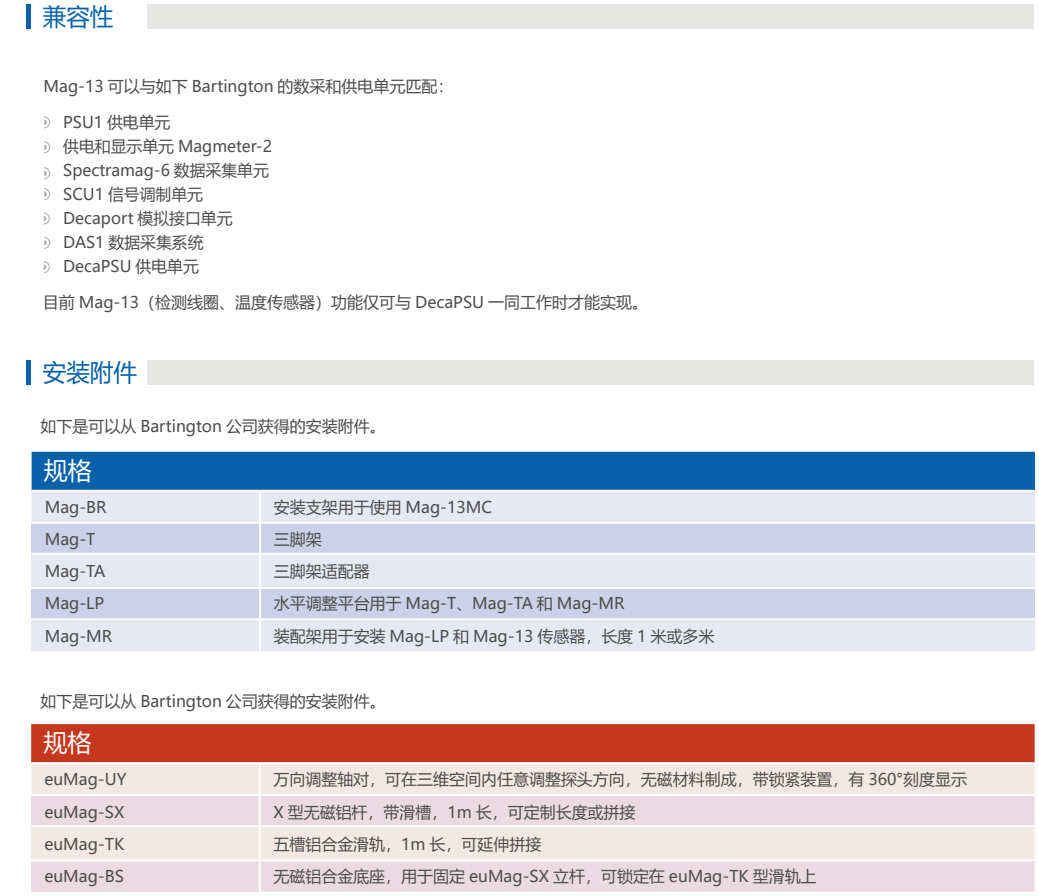Image resolution: width=1039 pixels, height=896 pixels.
Task: Select the euMag-UY table cell
Action: [x=145, y=779]
